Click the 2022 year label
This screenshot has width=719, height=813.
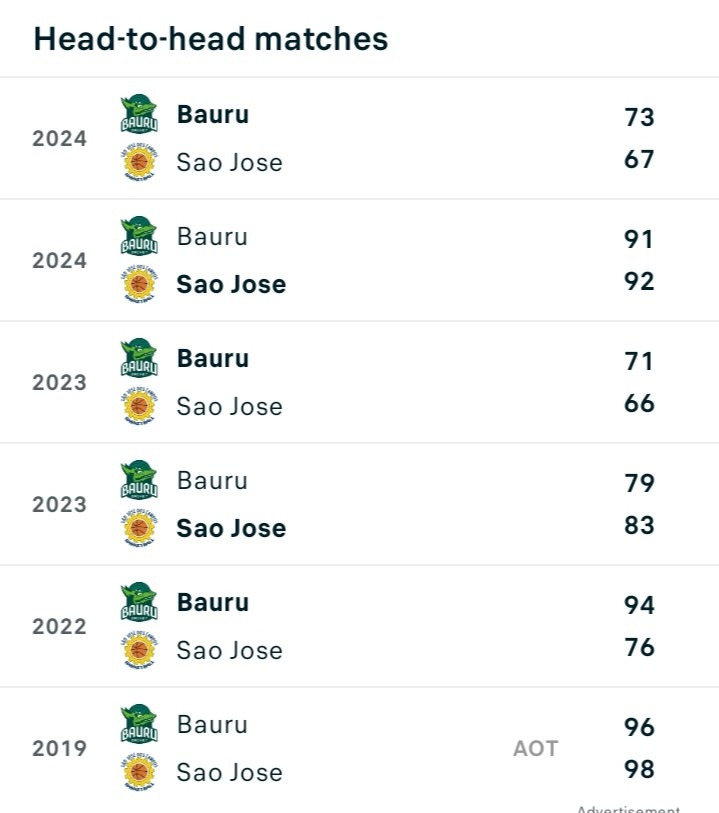[59, 626]
